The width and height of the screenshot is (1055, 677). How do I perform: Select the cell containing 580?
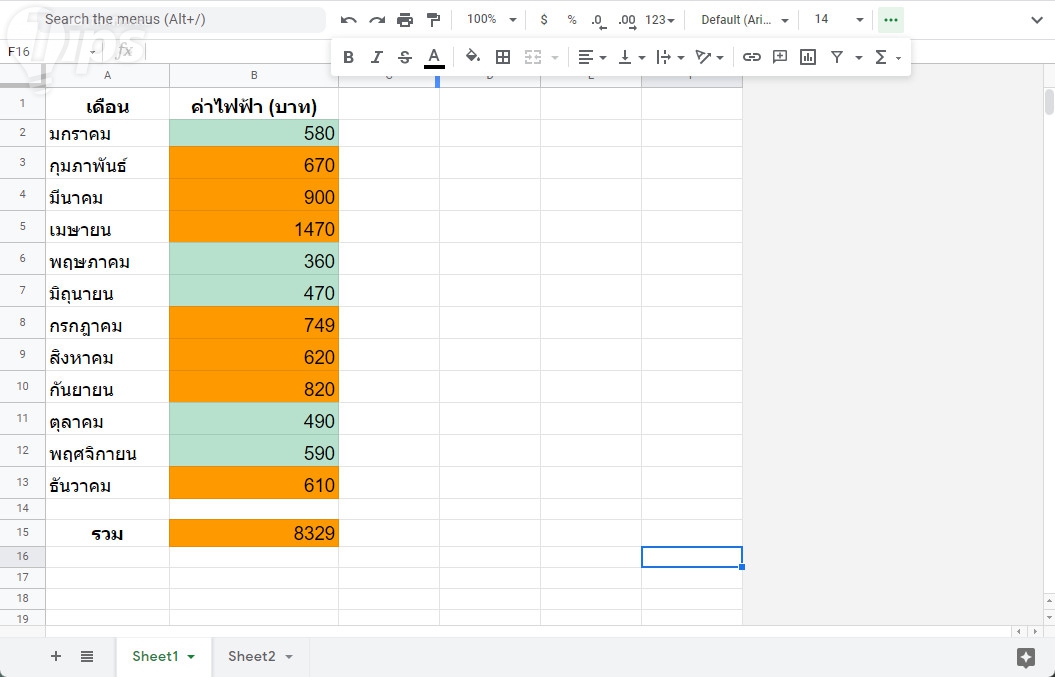[254, 133]
